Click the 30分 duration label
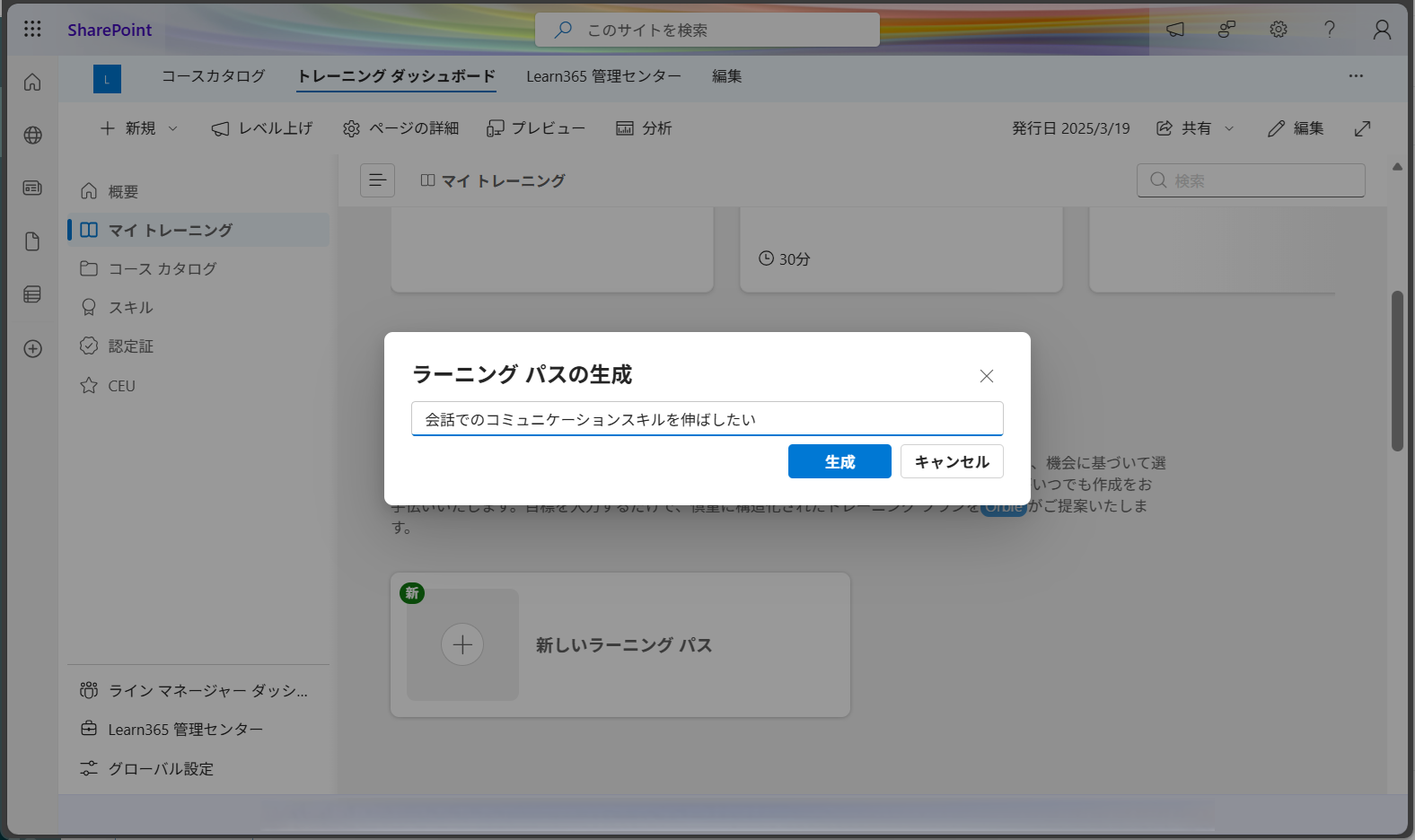The image size is (1415, 840). tap(785, 258)
